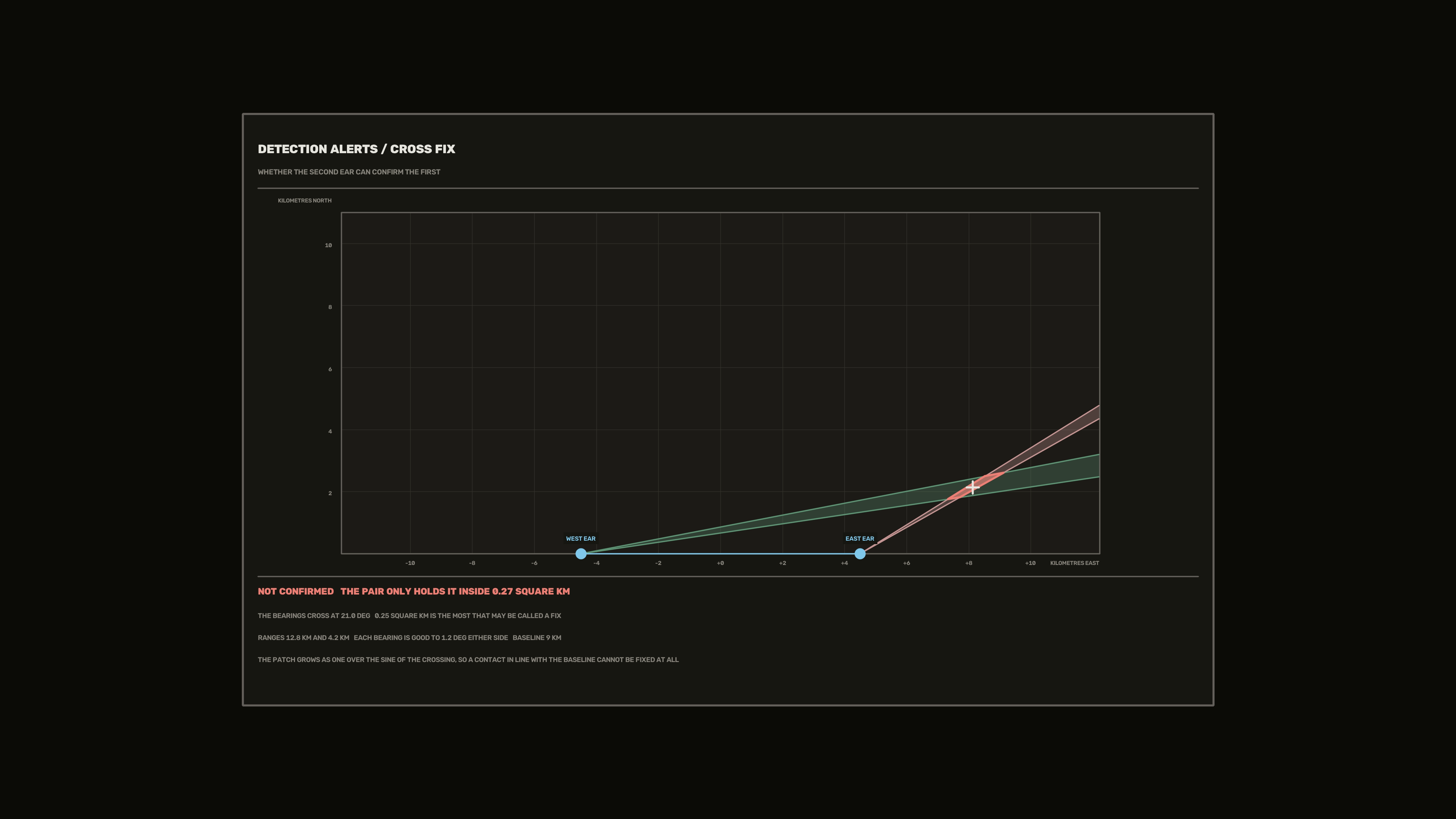This screenshot has height=819, width=1456.
Task: Click the 'THE PATCH GROWS AS ONE OVER THE SINE' line
Action: click(468, 660)
